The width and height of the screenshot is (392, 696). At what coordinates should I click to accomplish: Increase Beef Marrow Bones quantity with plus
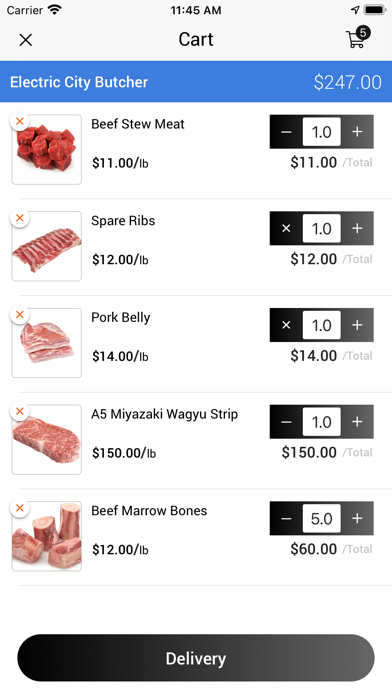357,518
